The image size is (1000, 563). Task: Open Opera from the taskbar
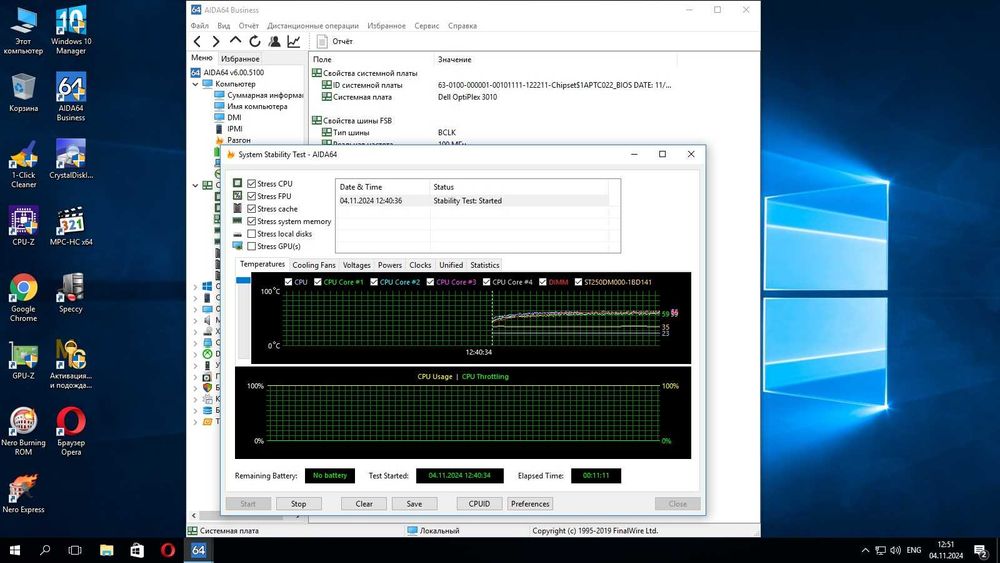[168, 550]
